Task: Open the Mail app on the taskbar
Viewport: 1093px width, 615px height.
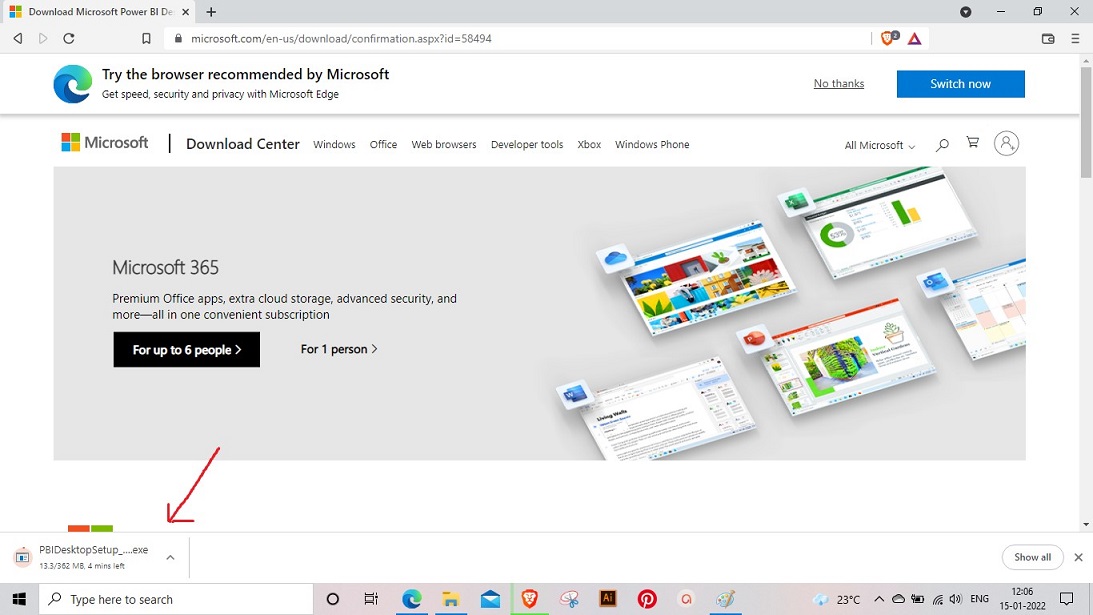Action: pyautogui.click(x=490, y=599)
